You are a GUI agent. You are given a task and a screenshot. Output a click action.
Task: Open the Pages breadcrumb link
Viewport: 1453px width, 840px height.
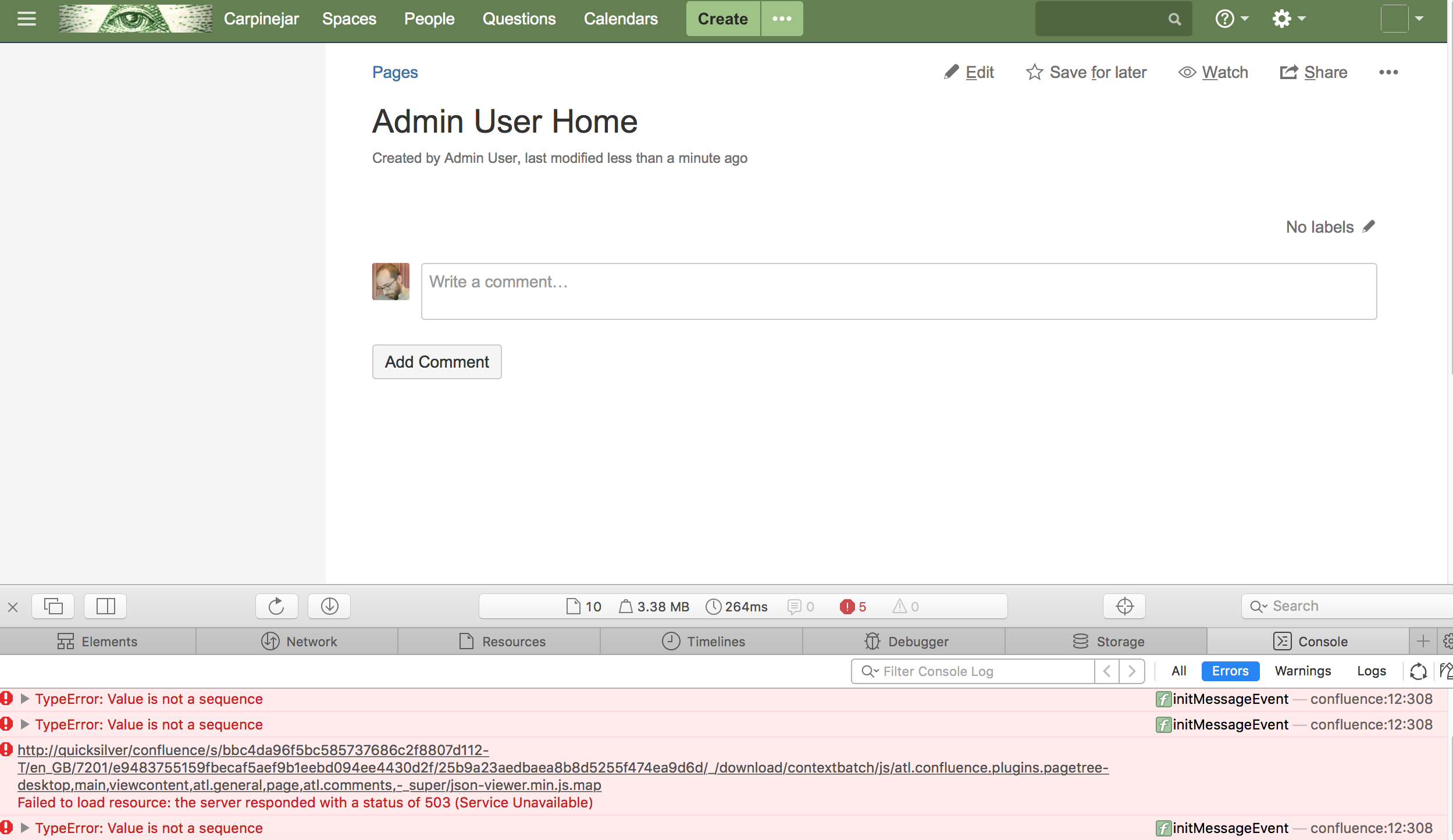point(395,72)
